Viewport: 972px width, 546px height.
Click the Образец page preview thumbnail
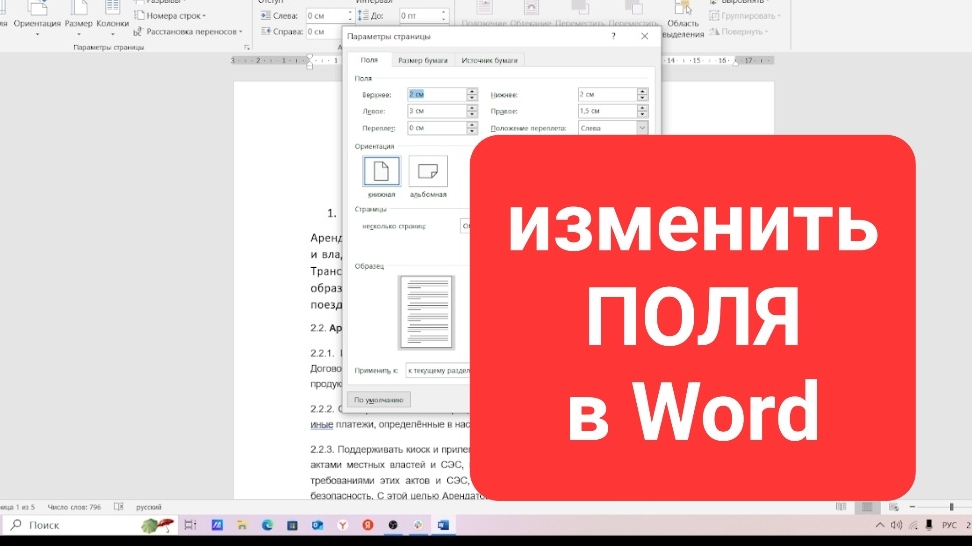pyautogui.click(x=426, y=312)
